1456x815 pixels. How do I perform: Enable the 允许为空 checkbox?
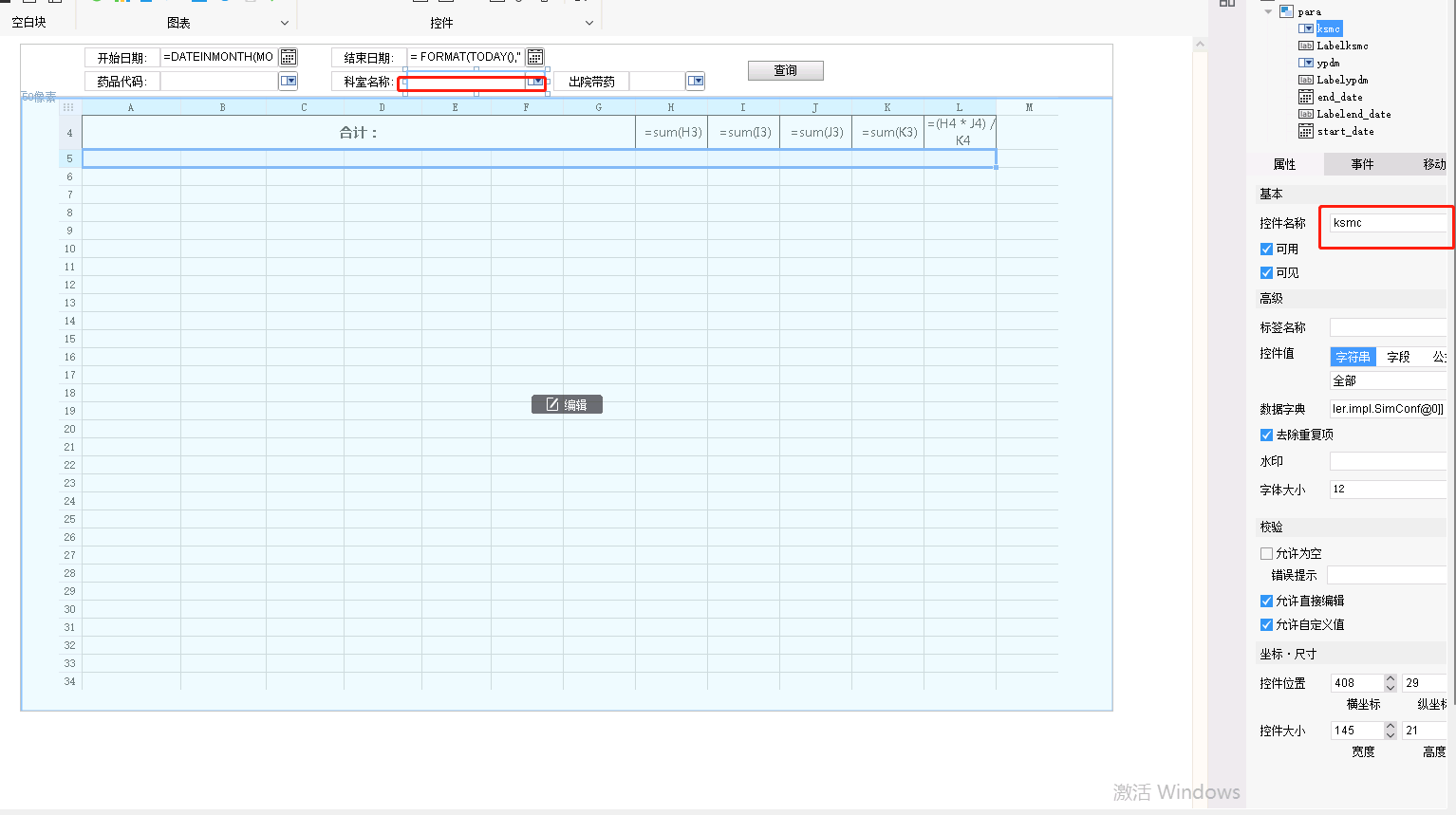pos(1266,553)
